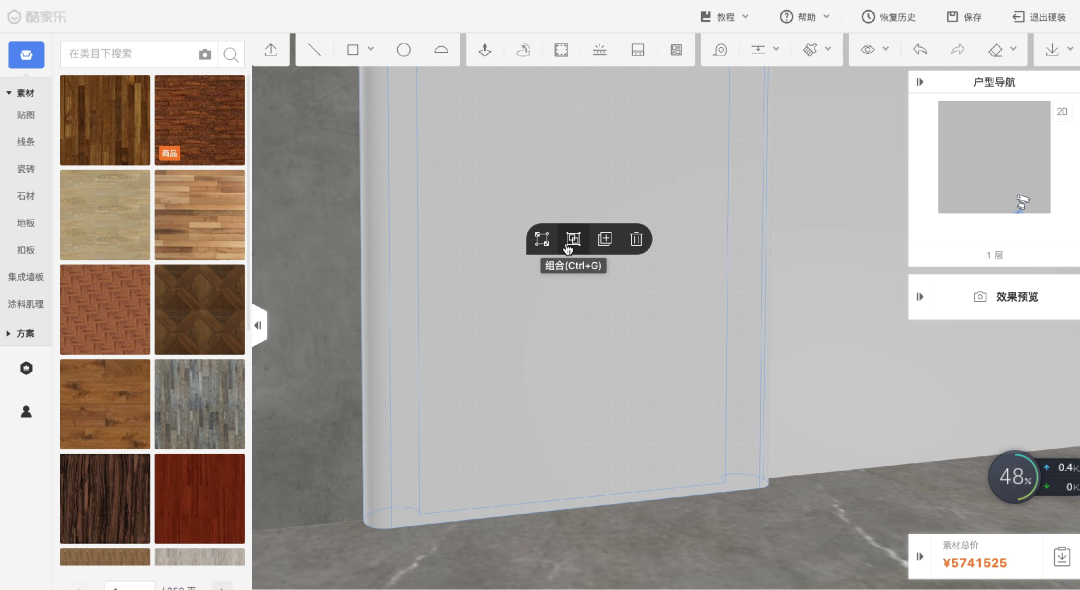Screen dimensions: 1080x590
Task: Open the 教程 tutorial menu
Action: click(724, 17)
